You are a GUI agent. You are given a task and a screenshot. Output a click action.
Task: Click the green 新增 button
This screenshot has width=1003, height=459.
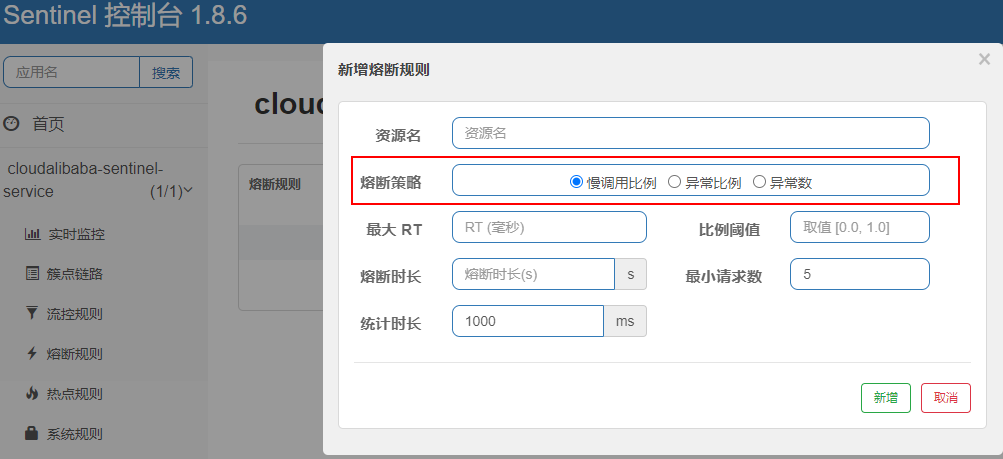coord(885,398)
